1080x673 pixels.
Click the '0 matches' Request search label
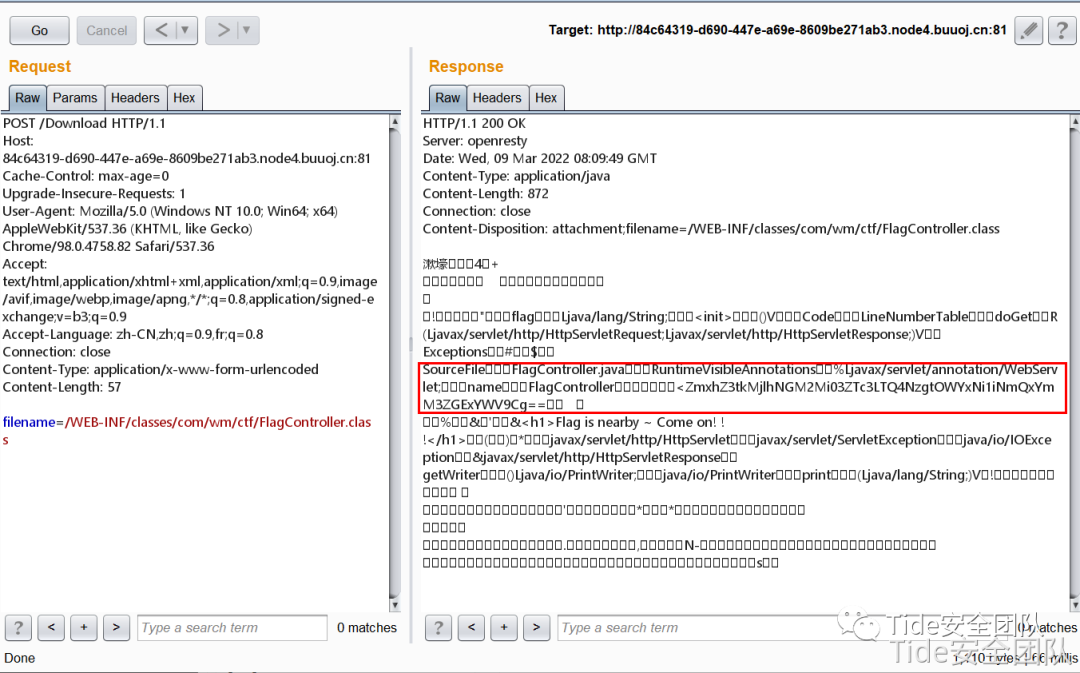tap(367, 628)
